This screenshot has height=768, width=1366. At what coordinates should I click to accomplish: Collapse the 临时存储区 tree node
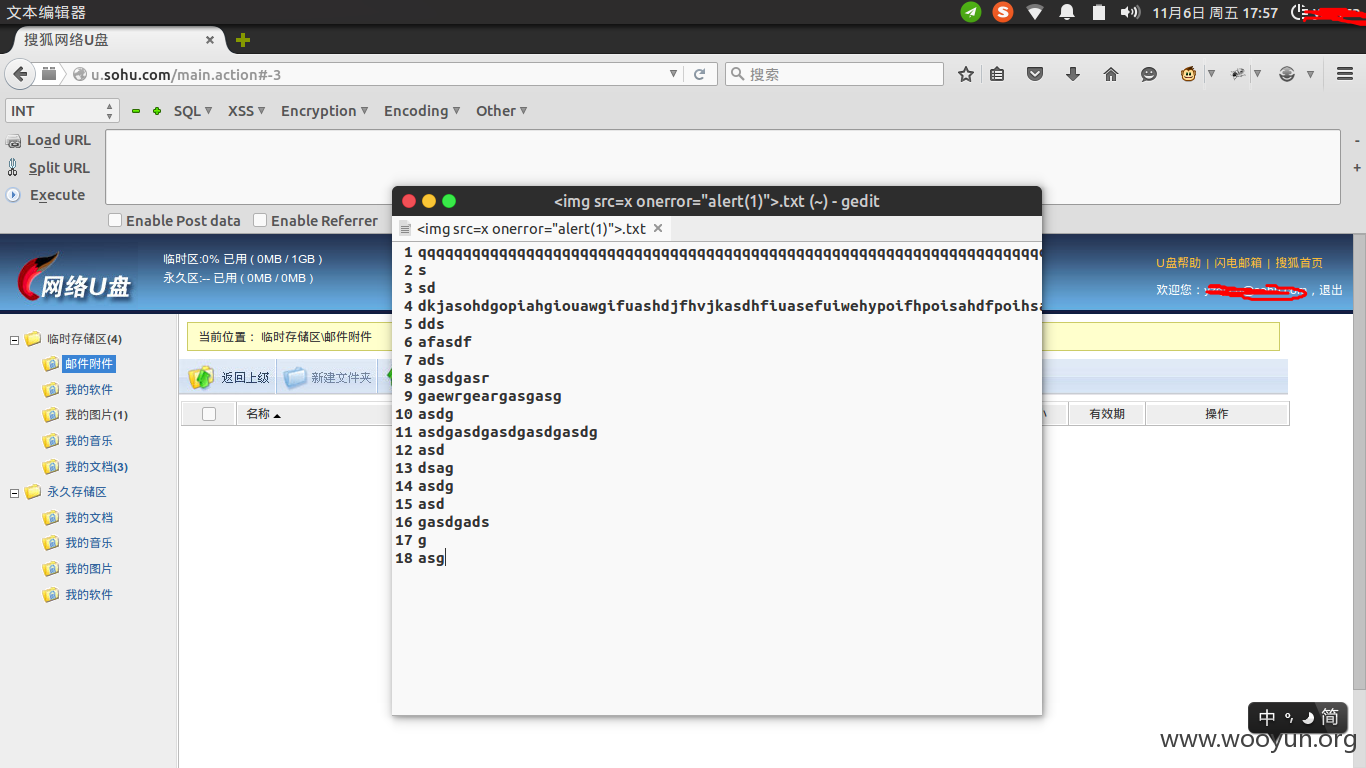point(14,340)
